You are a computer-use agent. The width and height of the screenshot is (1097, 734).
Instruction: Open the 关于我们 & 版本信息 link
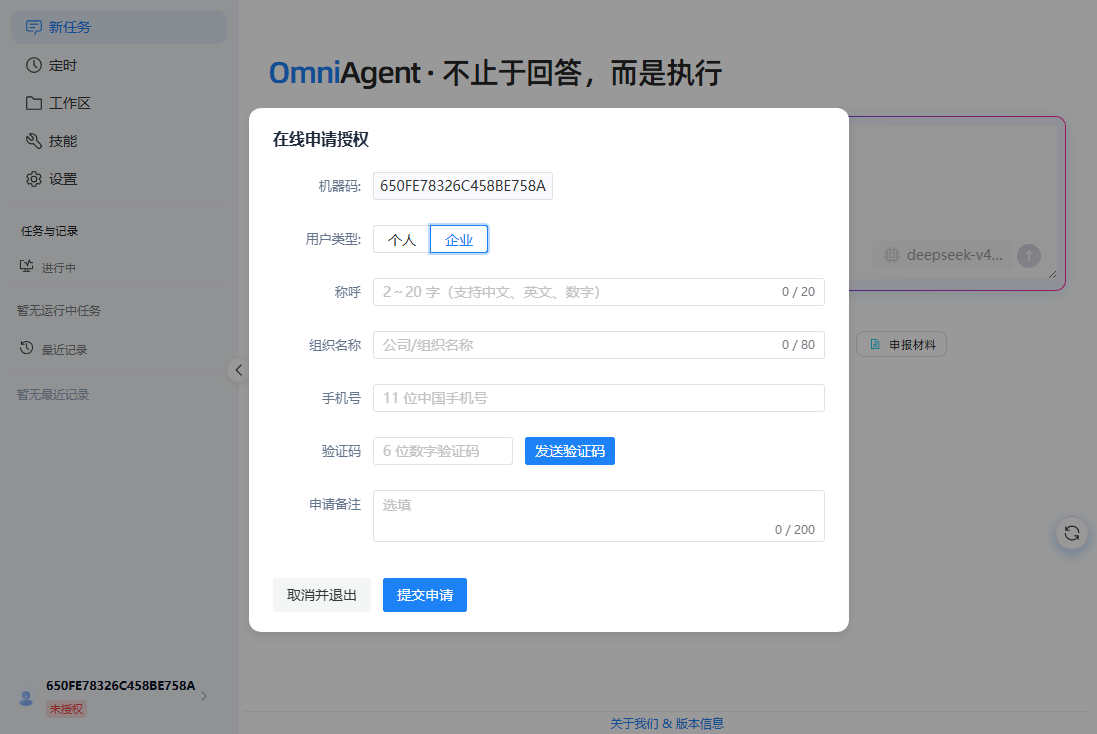point(667,724)
